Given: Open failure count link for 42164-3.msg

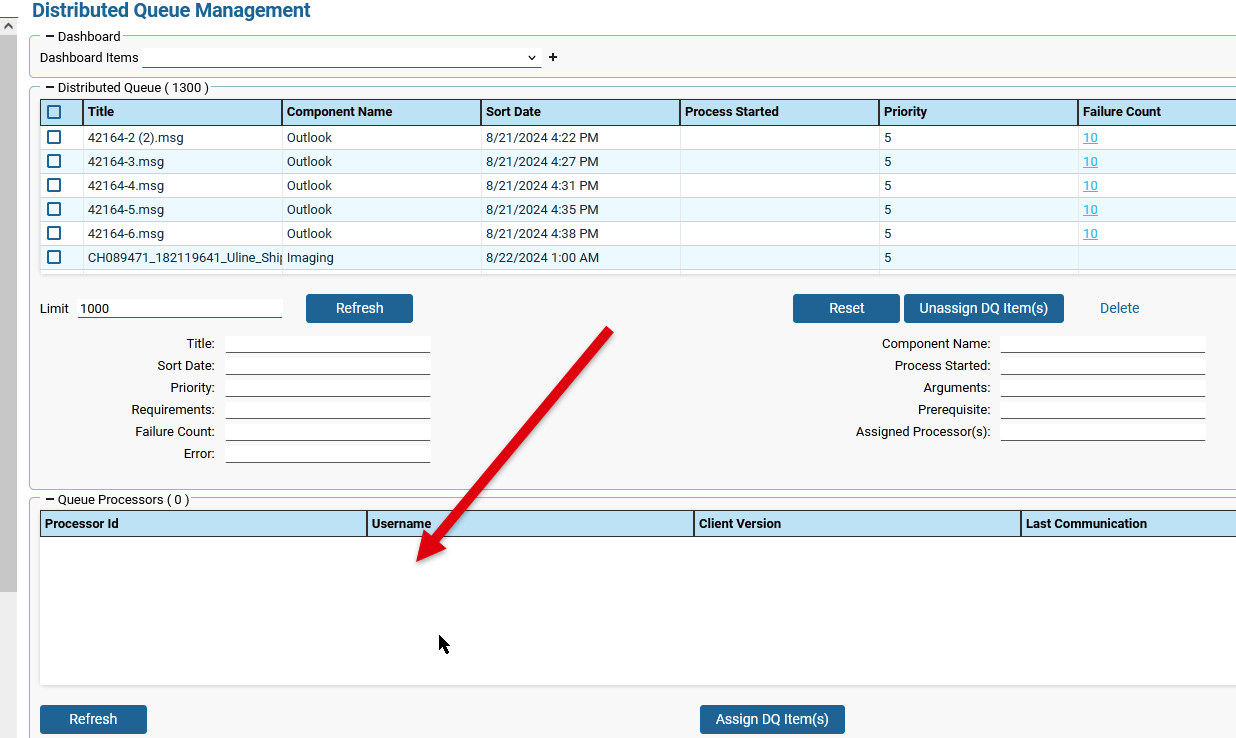Looking at the screenshot, I should (x=1090, y=162).
